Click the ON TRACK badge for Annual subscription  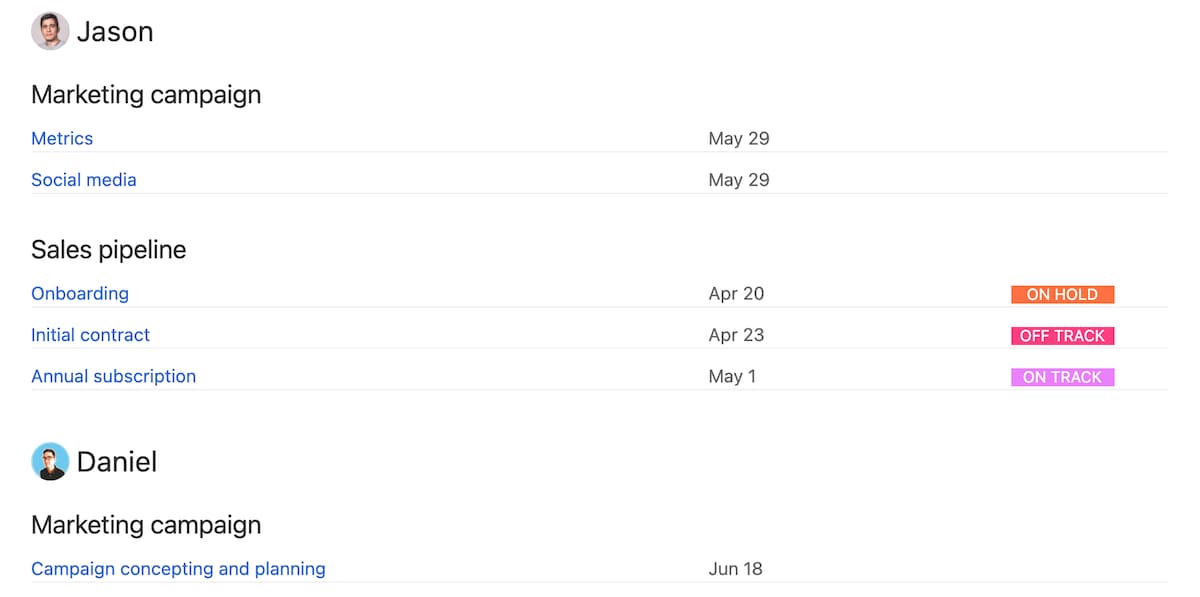[x=1062, y=376]
